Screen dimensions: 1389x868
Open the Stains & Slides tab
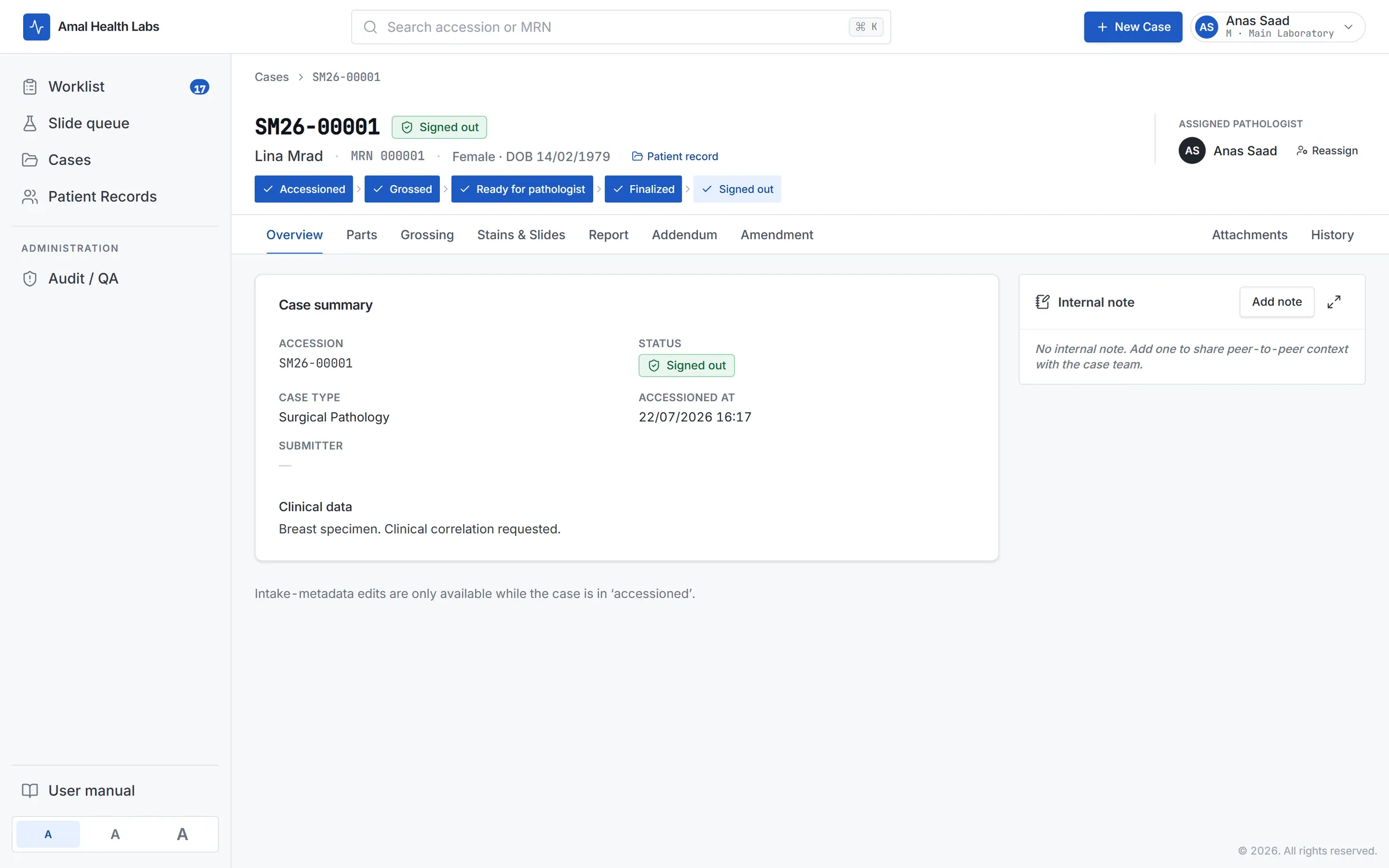click(x=521, y=235)
